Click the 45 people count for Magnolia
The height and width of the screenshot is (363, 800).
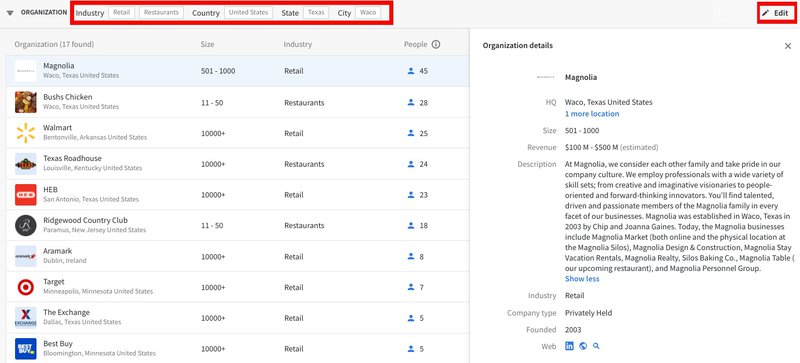[x=423, y=71]
